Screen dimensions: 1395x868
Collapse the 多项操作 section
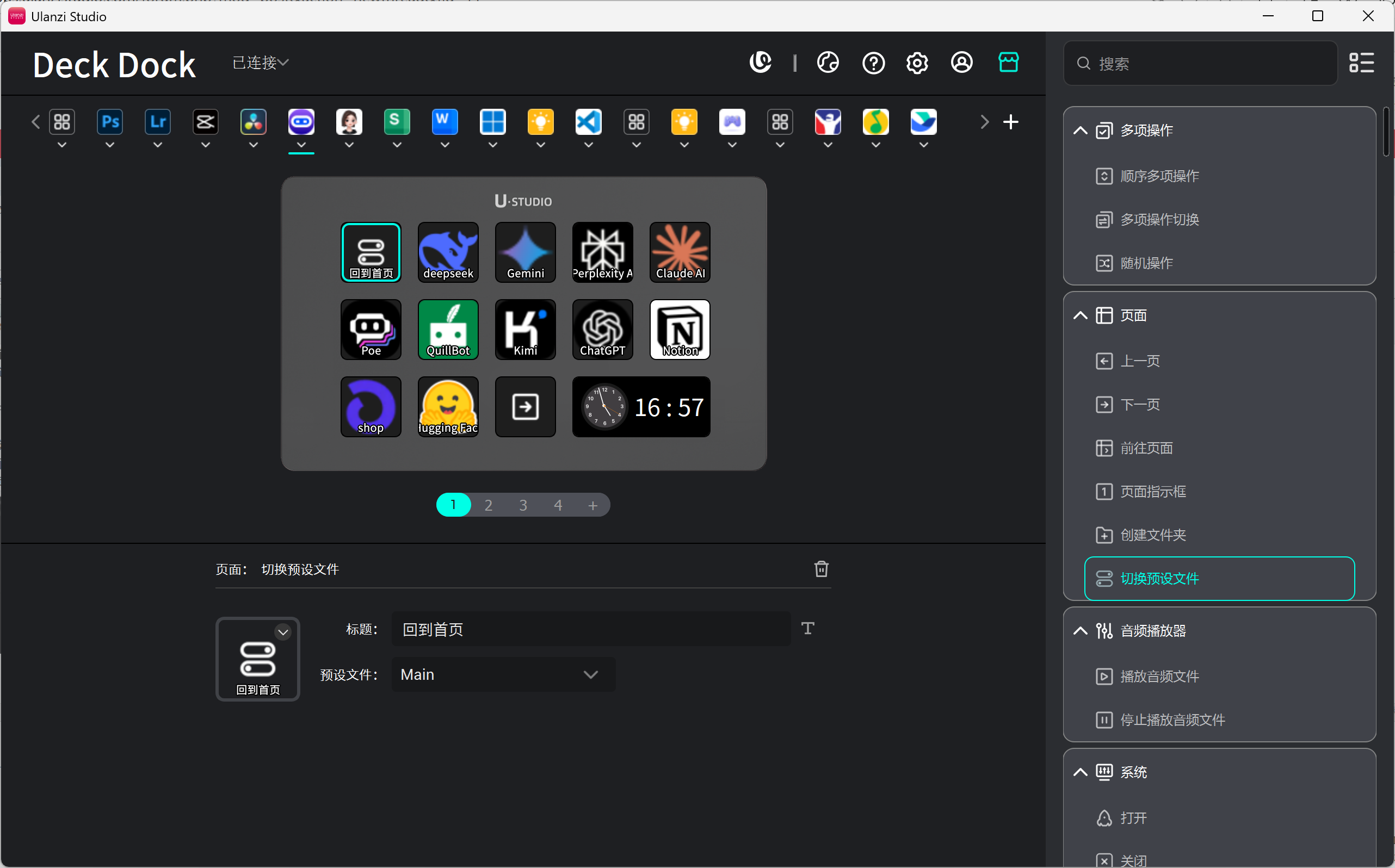pos(1081,131)
